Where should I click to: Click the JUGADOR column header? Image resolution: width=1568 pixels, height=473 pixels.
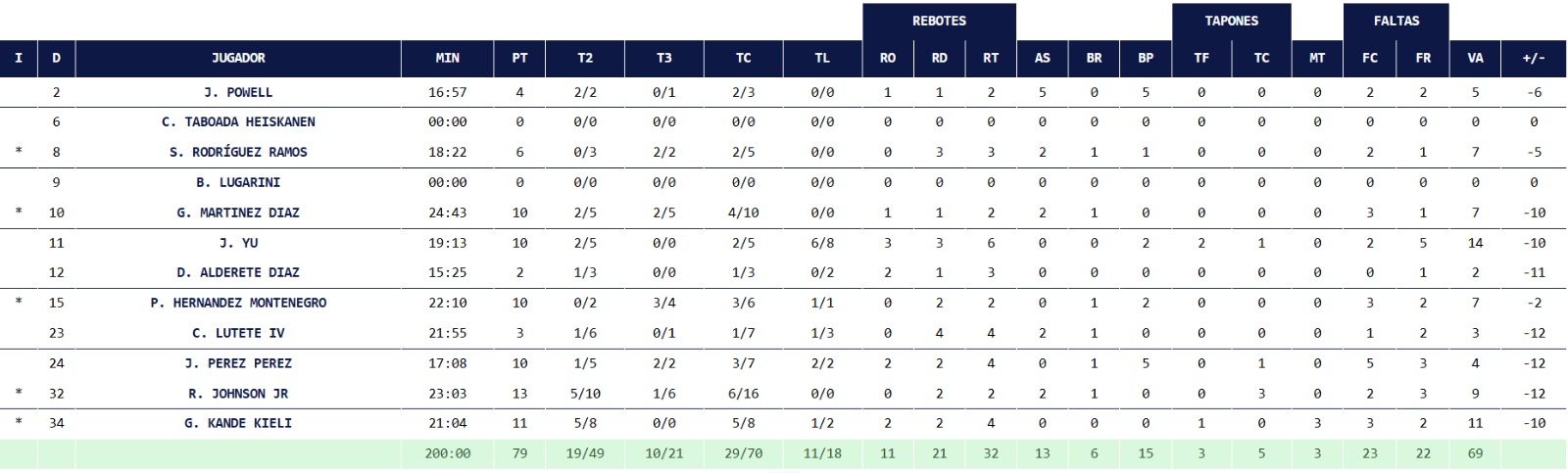click(238, 58)
